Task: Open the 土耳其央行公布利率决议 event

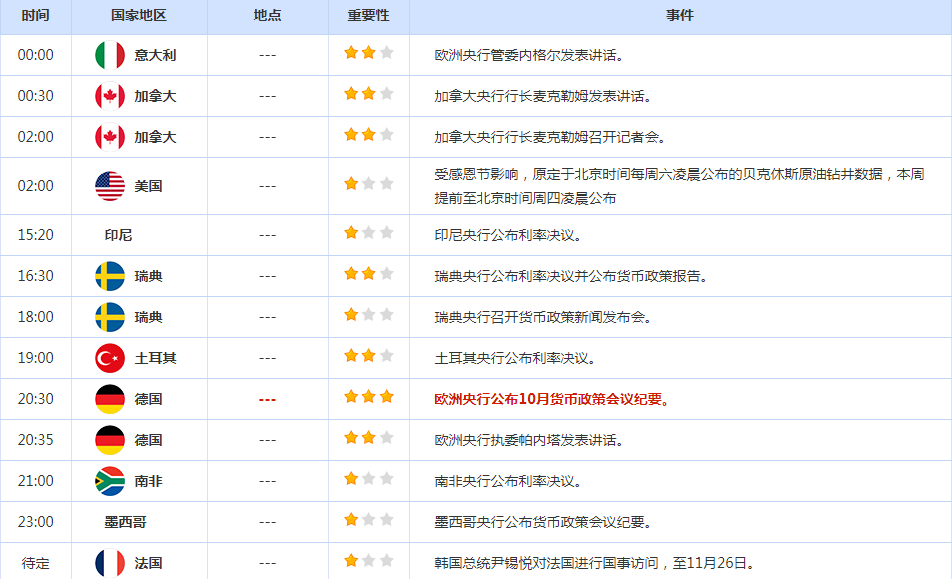Action: click(x=514, y=358)
